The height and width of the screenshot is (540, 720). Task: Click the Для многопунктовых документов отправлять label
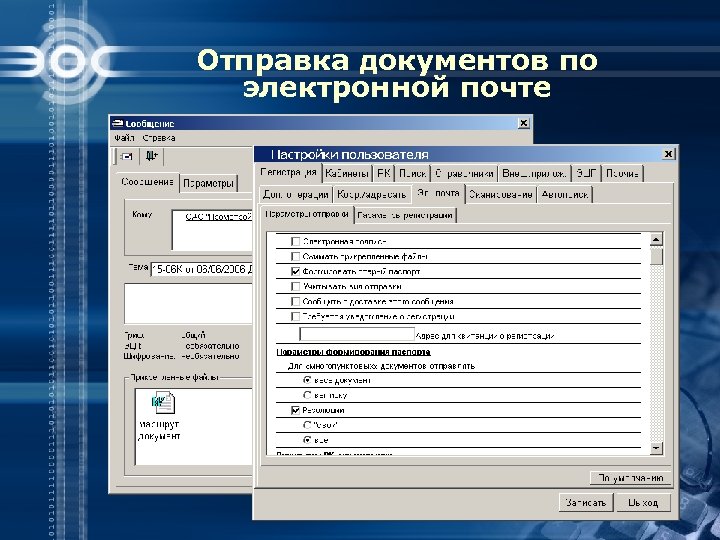(381, 366)
